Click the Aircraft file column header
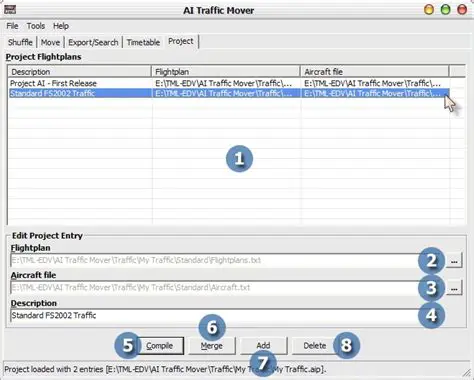 click(x=375, y=72)
